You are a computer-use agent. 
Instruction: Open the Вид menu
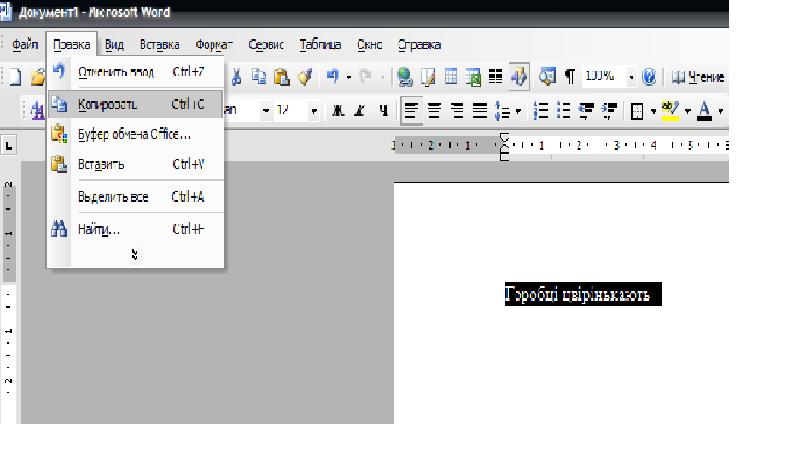pos(114,44)
